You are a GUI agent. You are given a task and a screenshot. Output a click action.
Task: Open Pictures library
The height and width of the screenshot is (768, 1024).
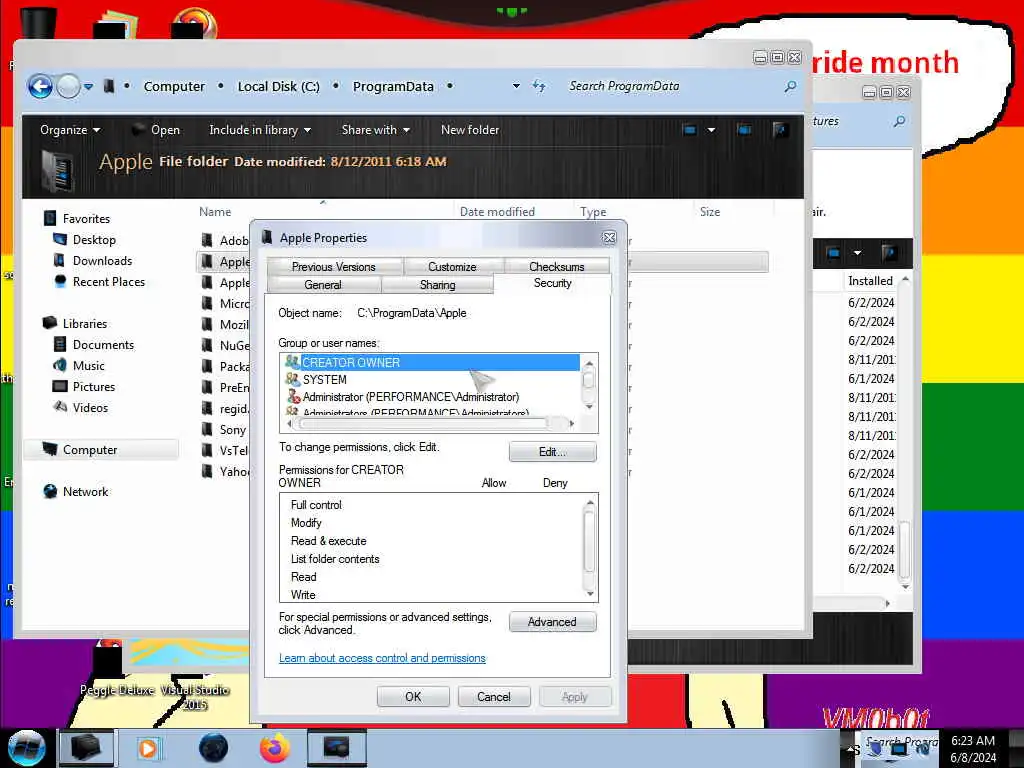point(93,387)
